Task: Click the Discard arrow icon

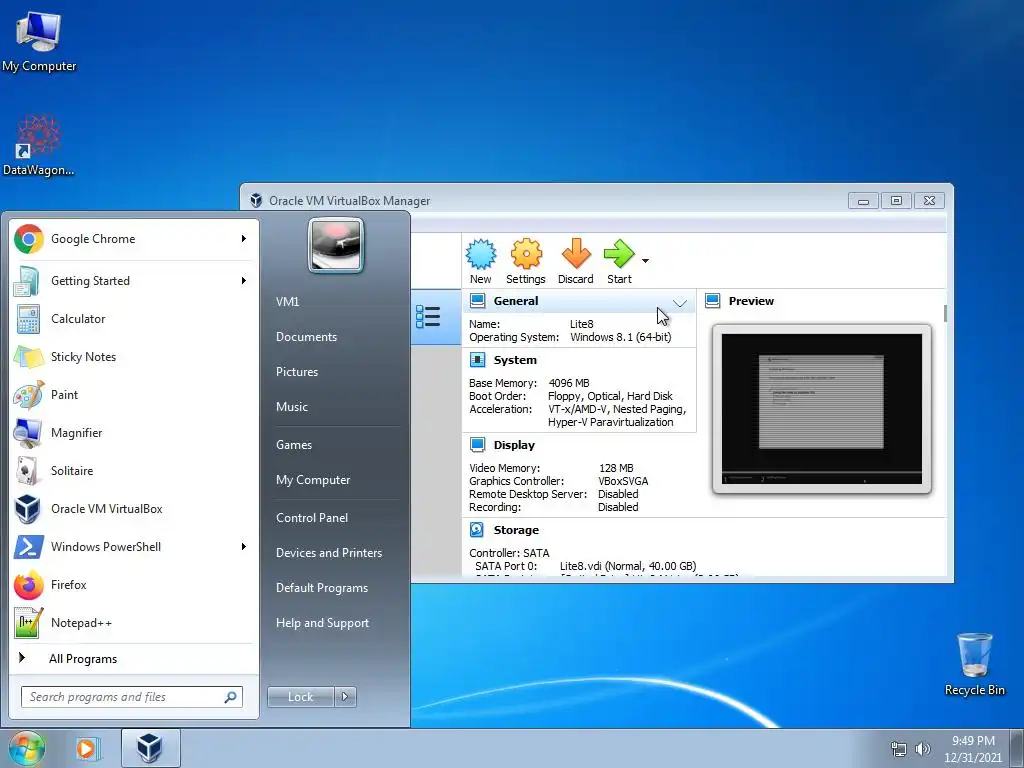Action: coord(576,253)
